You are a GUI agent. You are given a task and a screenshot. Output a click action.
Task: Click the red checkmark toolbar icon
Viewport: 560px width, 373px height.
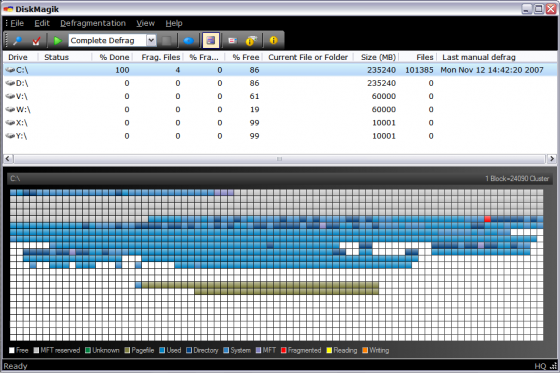click(x=36, y=40)
